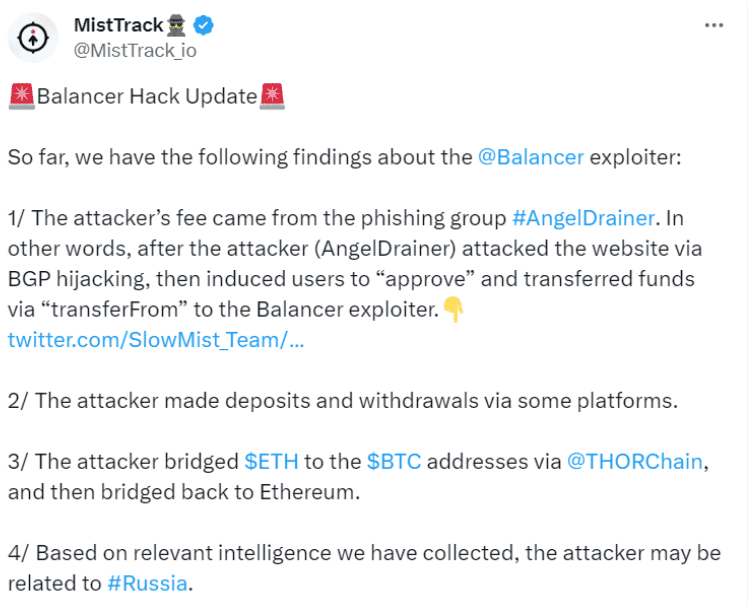
Task: Click the MistTrack profile avatar
Action: [35, 38]
